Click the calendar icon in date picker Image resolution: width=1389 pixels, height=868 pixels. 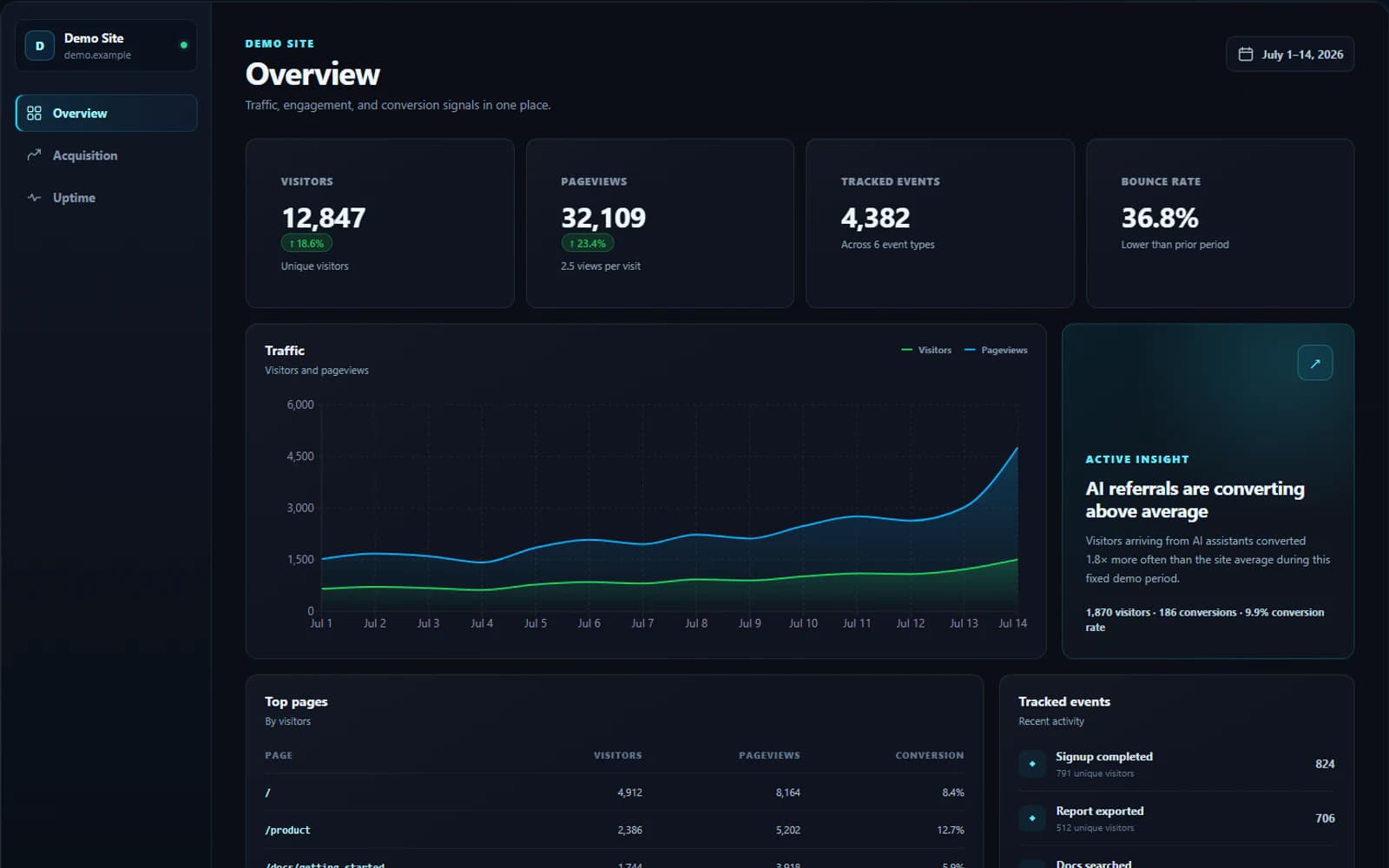click(x=1245, y=54)
